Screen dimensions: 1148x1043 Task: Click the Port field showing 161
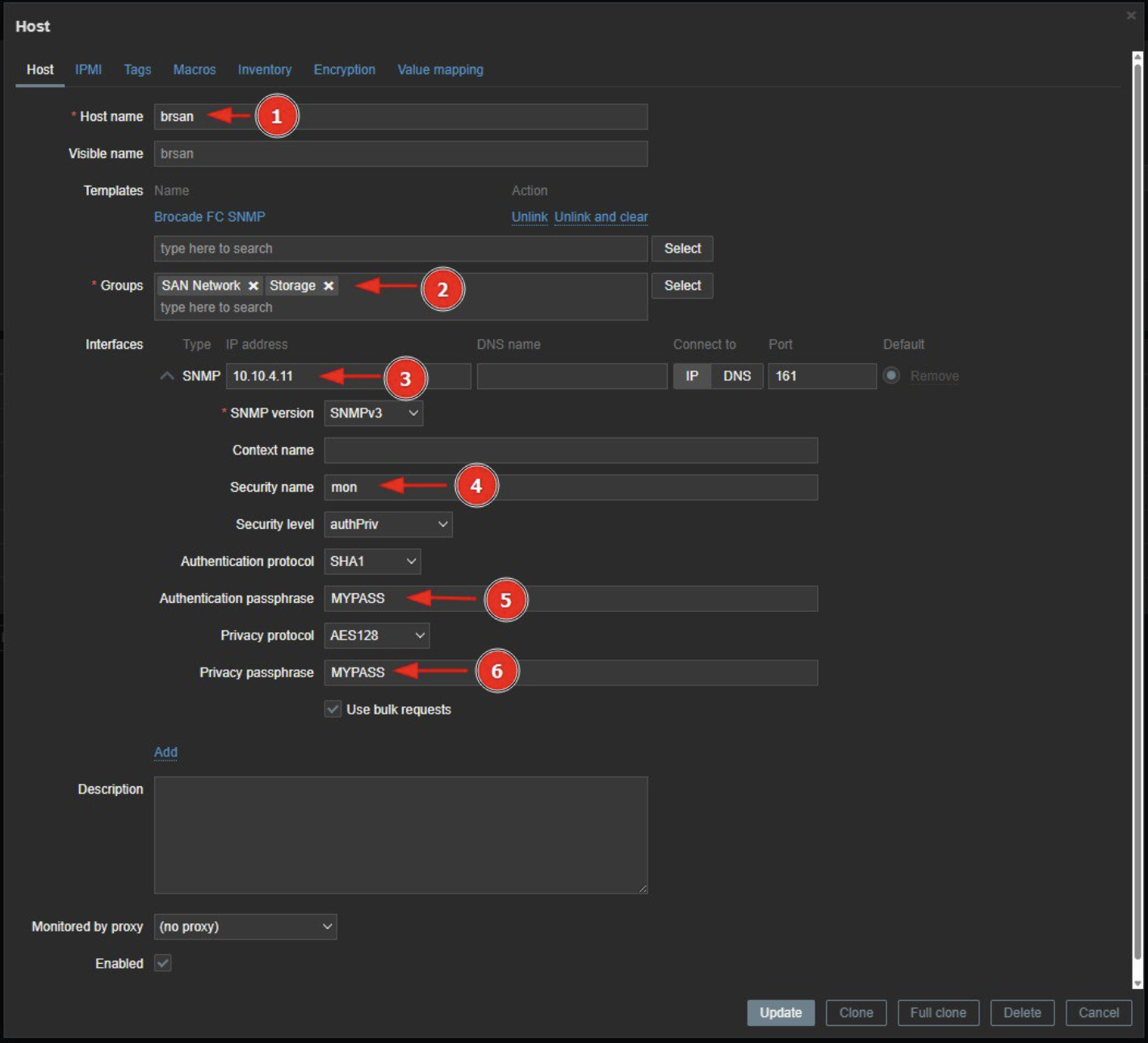pos(822,376)
